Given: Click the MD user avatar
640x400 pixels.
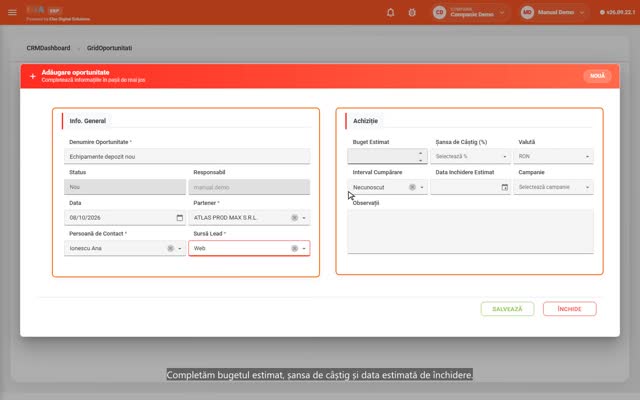Looking at the screenshot, I should click(x=527, y=12).
